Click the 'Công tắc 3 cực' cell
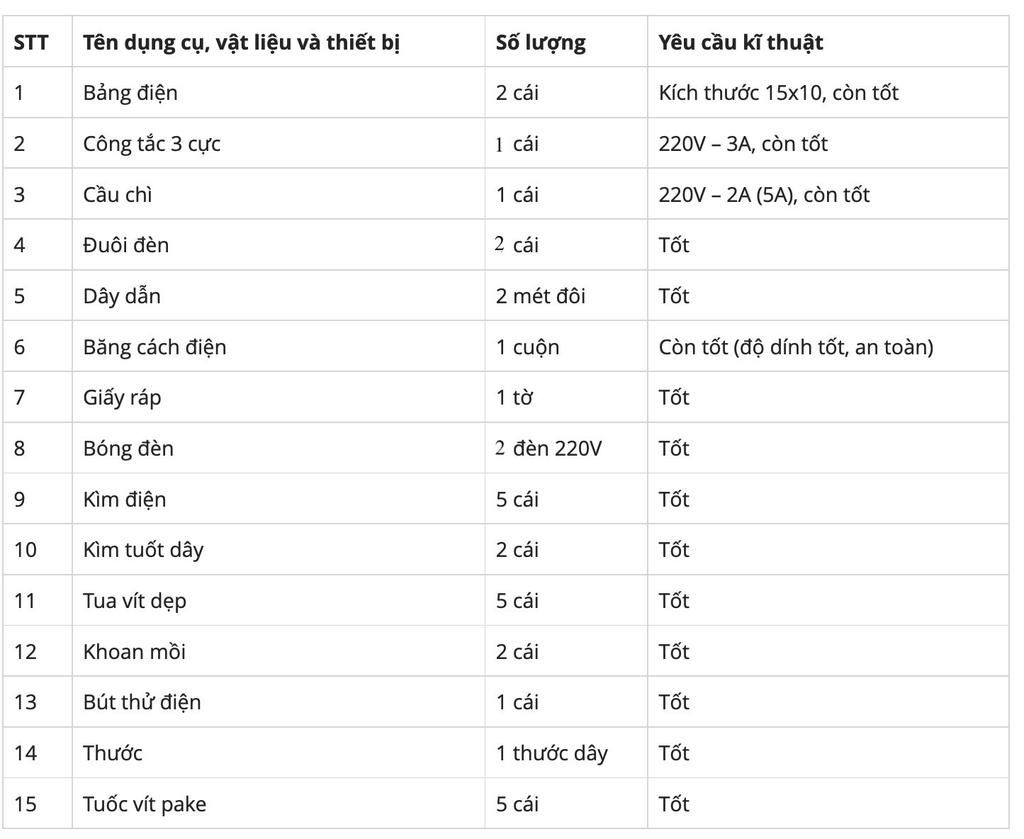1024x839 pixels. tap(152, 144)
